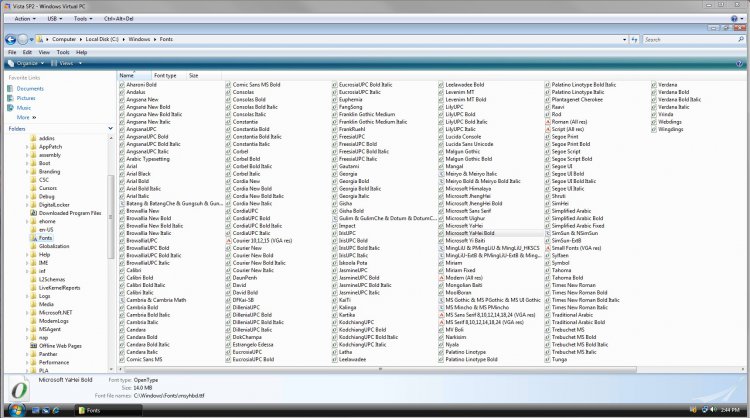
Task: Sort by the Font type column header
Action: 165,75
